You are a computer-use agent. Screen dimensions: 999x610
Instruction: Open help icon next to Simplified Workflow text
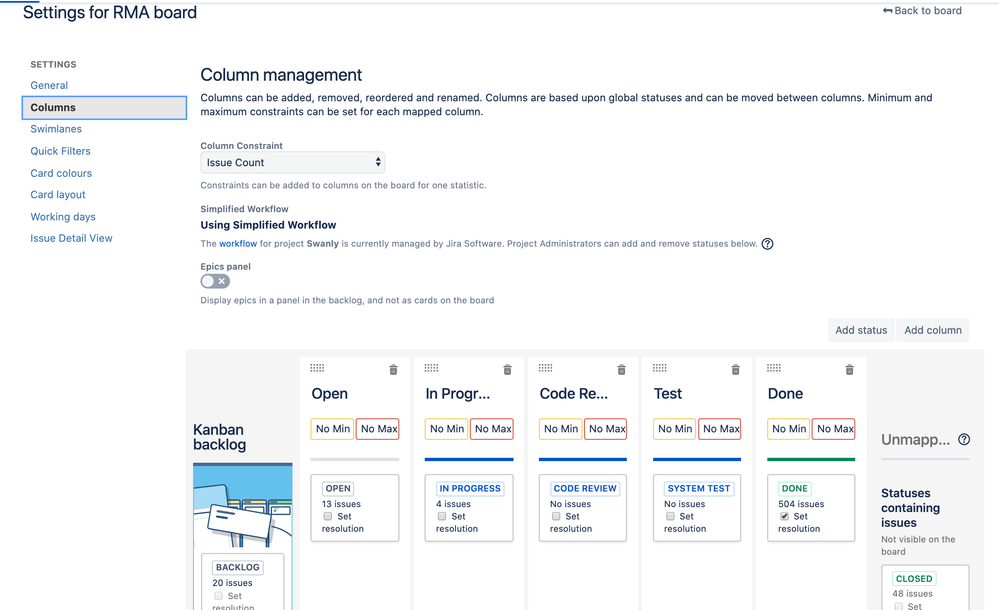(767, 243)
